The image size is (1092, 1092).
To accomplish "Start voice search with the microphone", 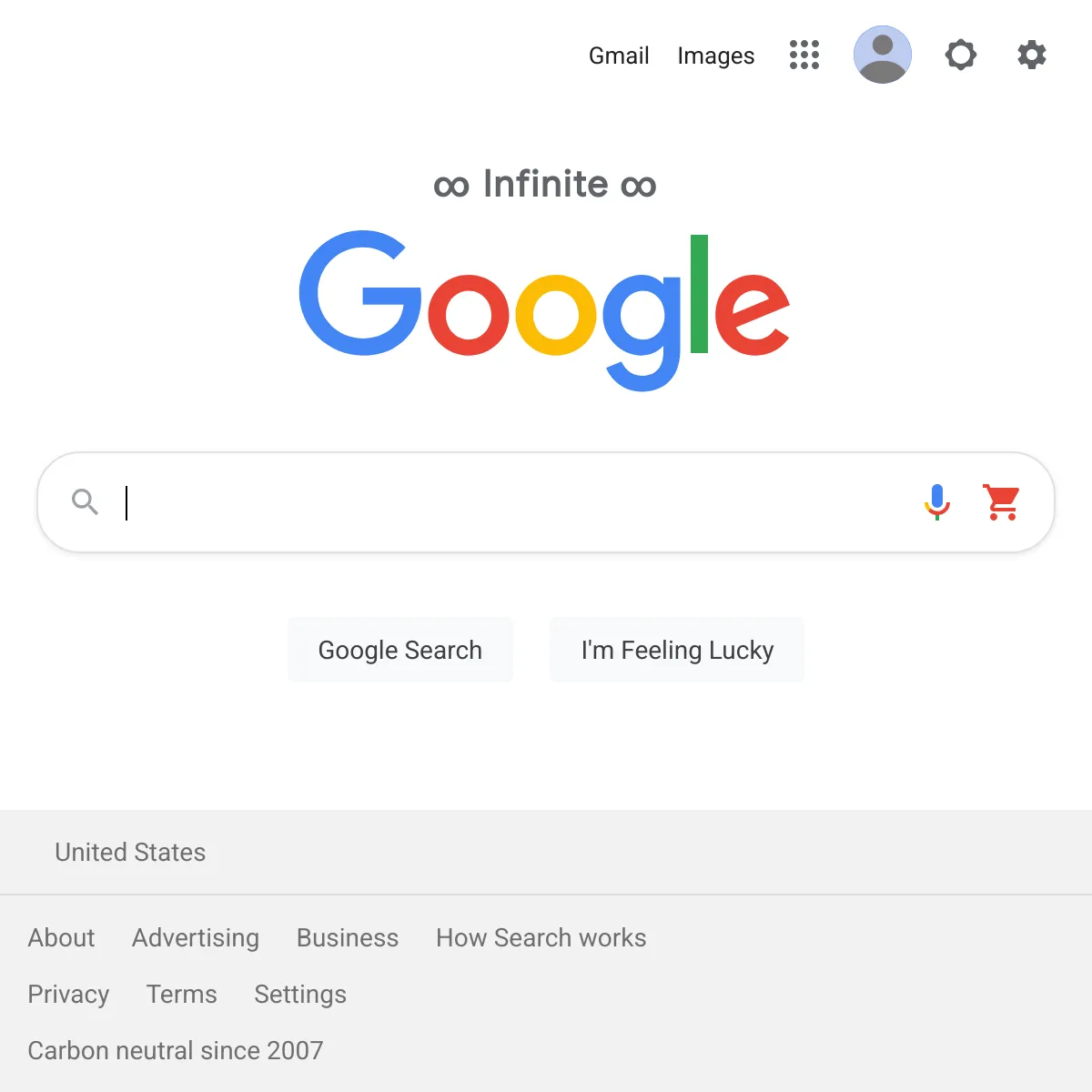I will click(936, 501).
